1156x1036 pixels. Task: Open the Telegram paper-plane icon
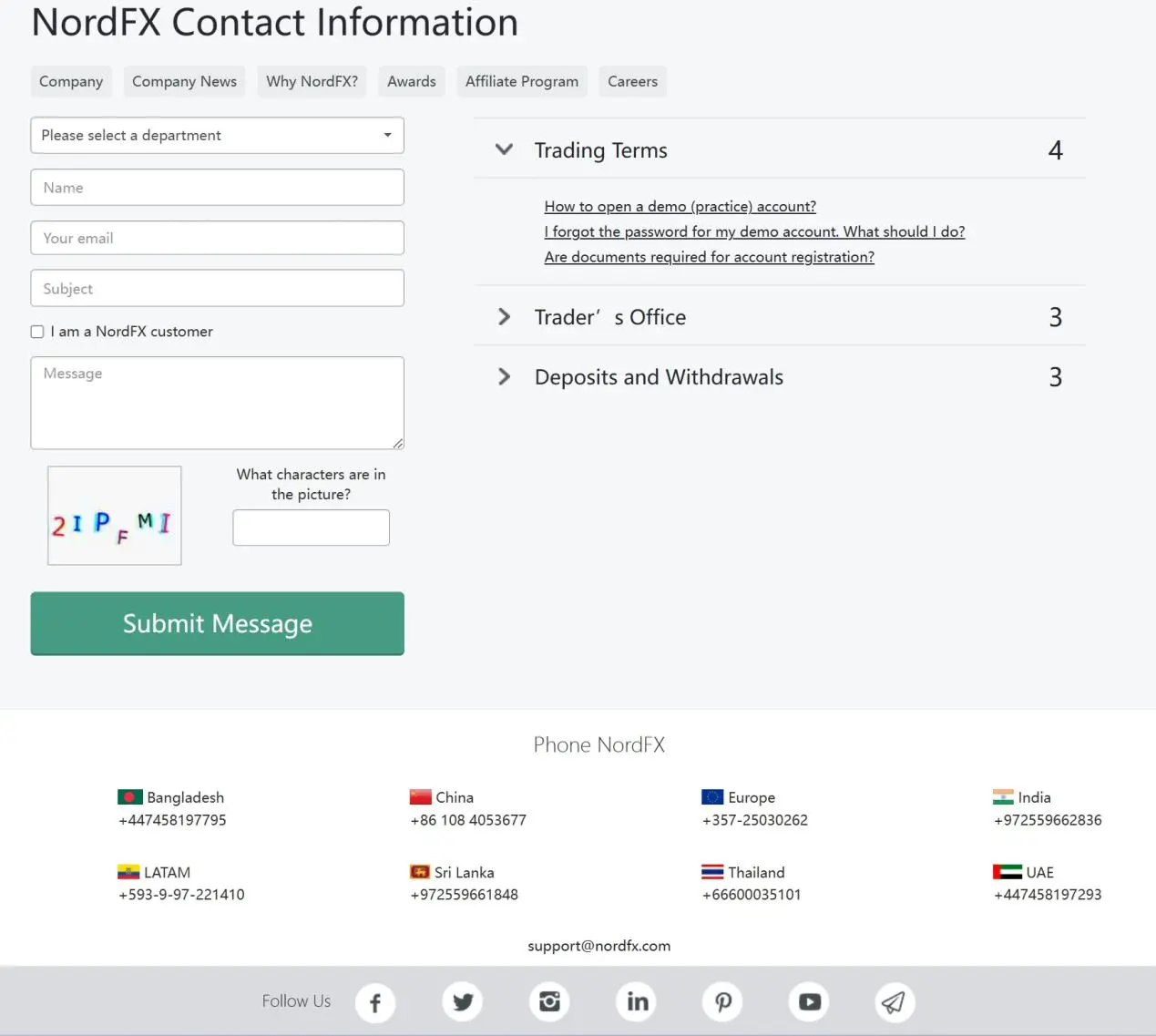tap(895, 1002)
